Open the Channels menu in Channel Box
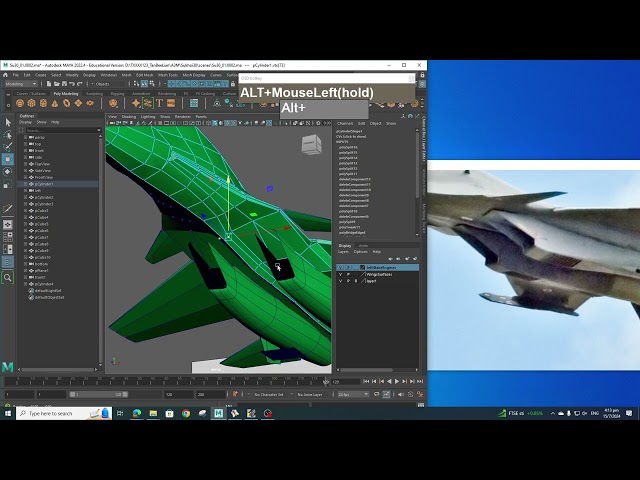 click(345, 123)
